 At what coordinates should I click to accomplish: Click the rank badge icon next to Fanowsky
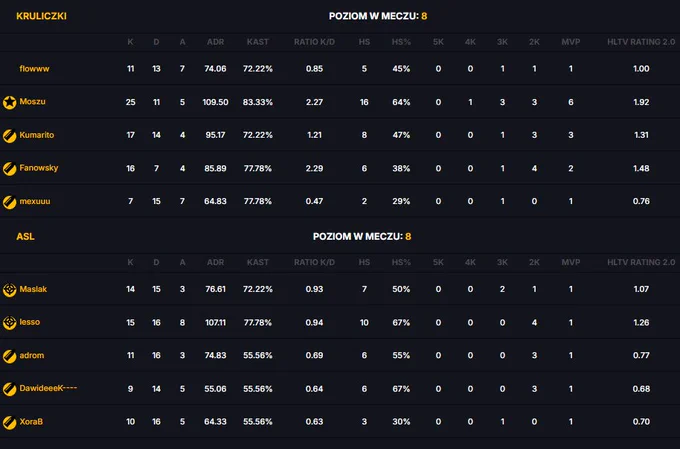(x=10, y=168)
